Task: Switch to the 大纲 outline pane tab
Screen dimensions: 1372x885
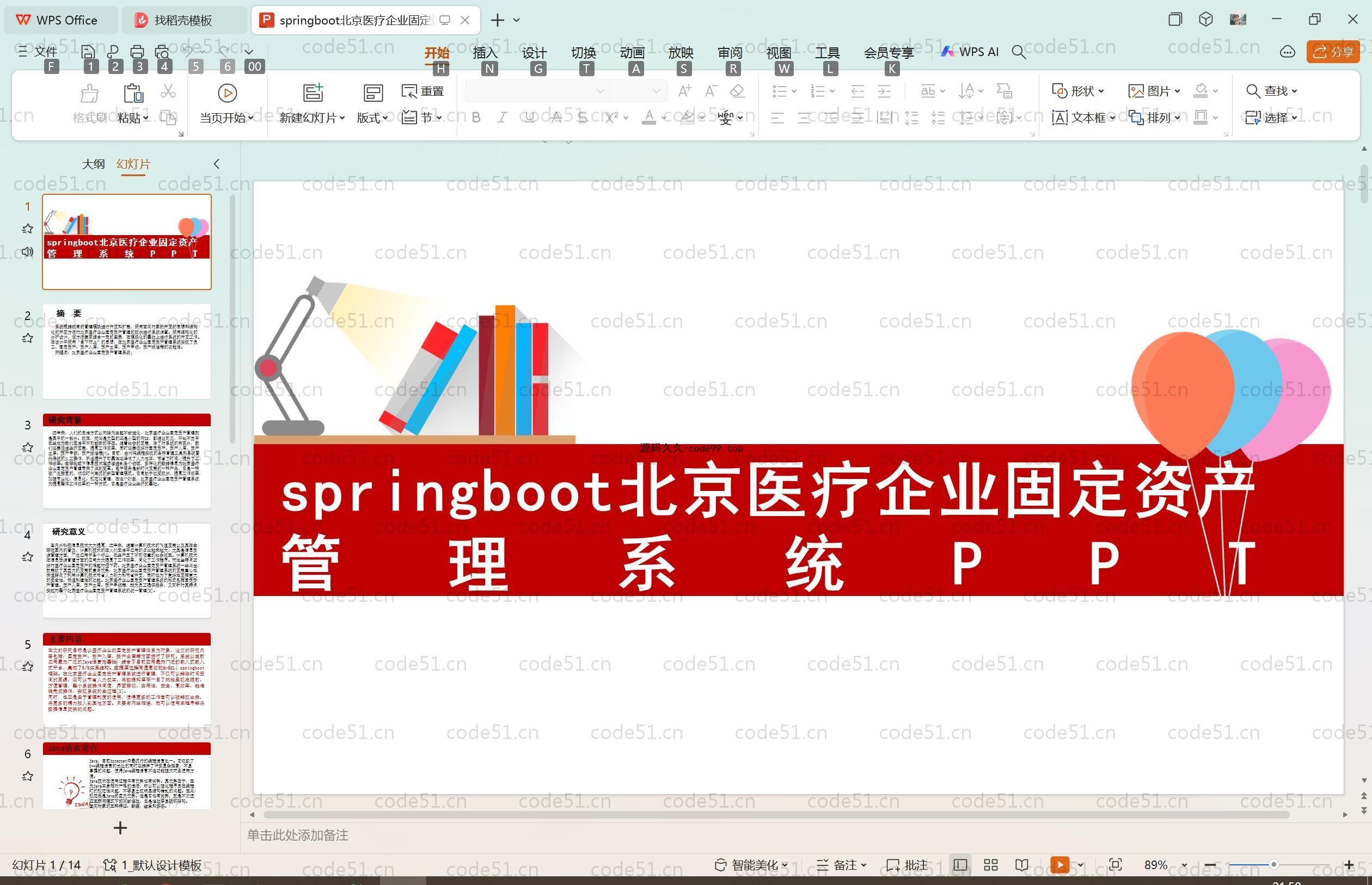Action: 93,164
